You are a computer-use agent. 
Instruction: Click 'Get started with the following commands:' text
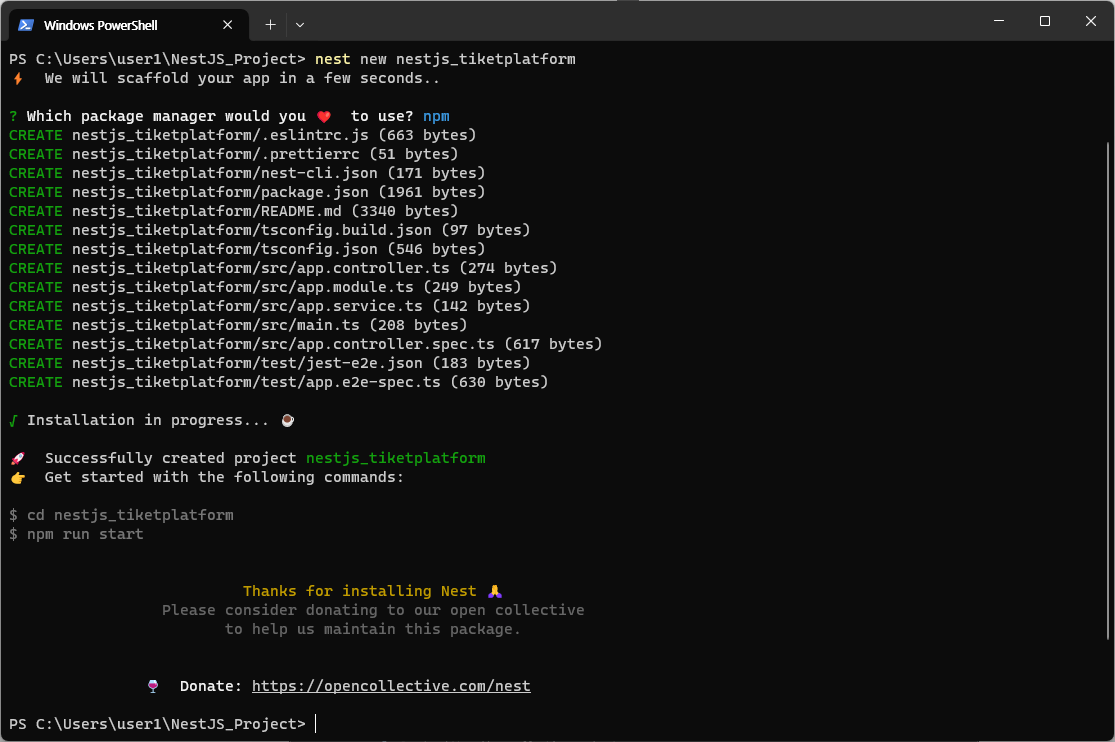coord(224,477)
